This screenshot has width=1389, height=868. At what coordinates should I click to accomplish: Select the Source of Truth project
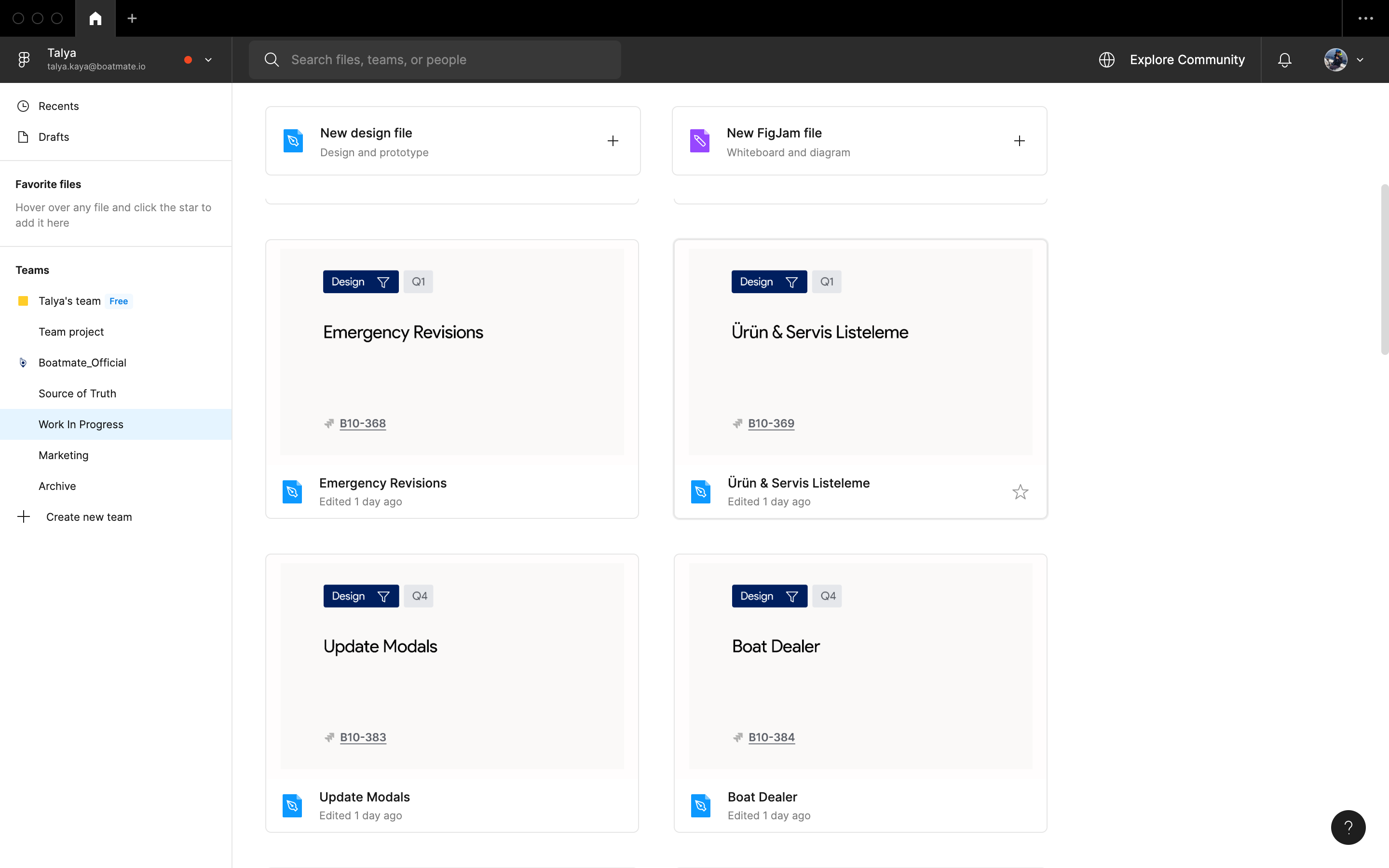click(78, 393)
